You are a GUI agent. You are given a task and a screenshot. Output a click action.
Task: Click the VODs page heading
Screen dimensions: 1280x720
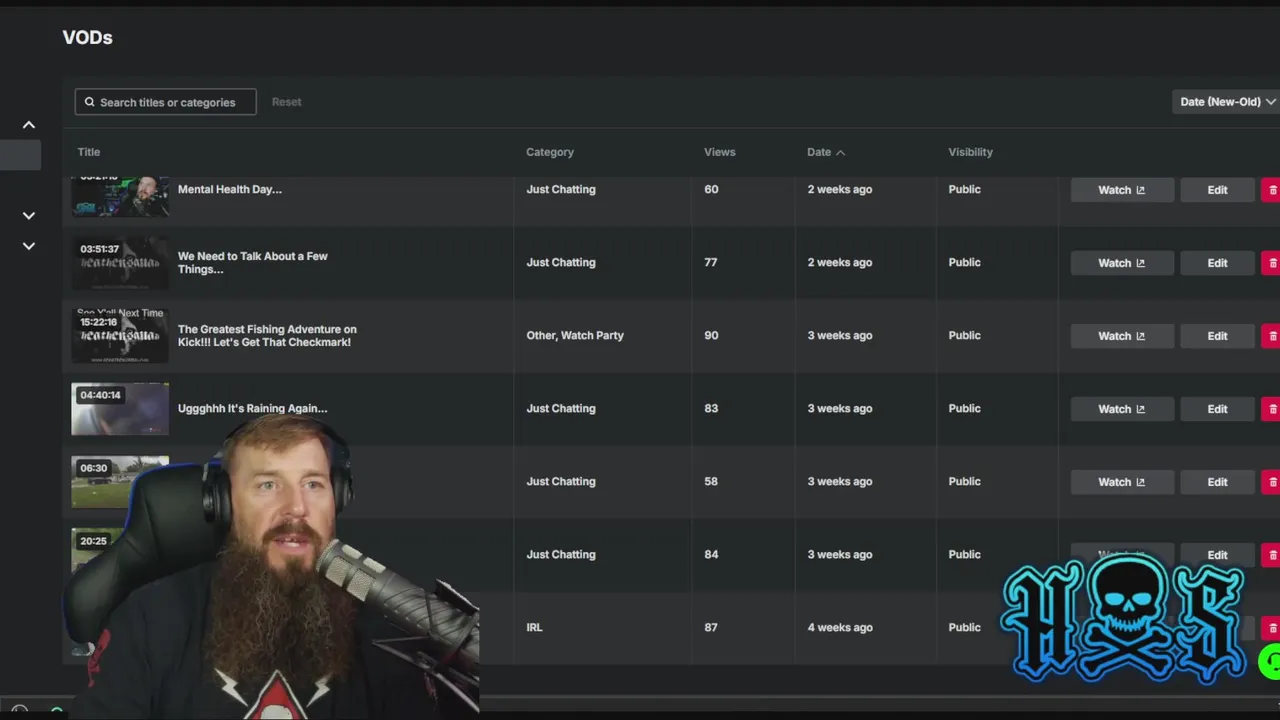click(88, 38)
